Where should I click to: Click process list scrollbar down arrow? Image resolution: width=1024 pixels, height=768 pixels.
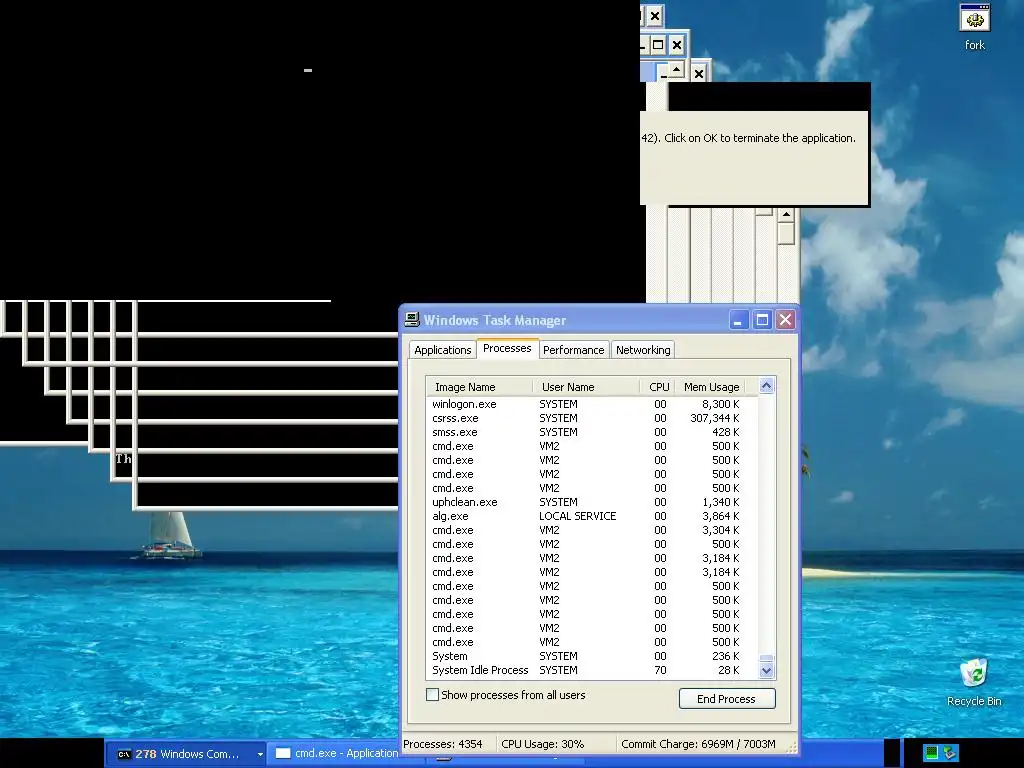(x=767, y=671)
